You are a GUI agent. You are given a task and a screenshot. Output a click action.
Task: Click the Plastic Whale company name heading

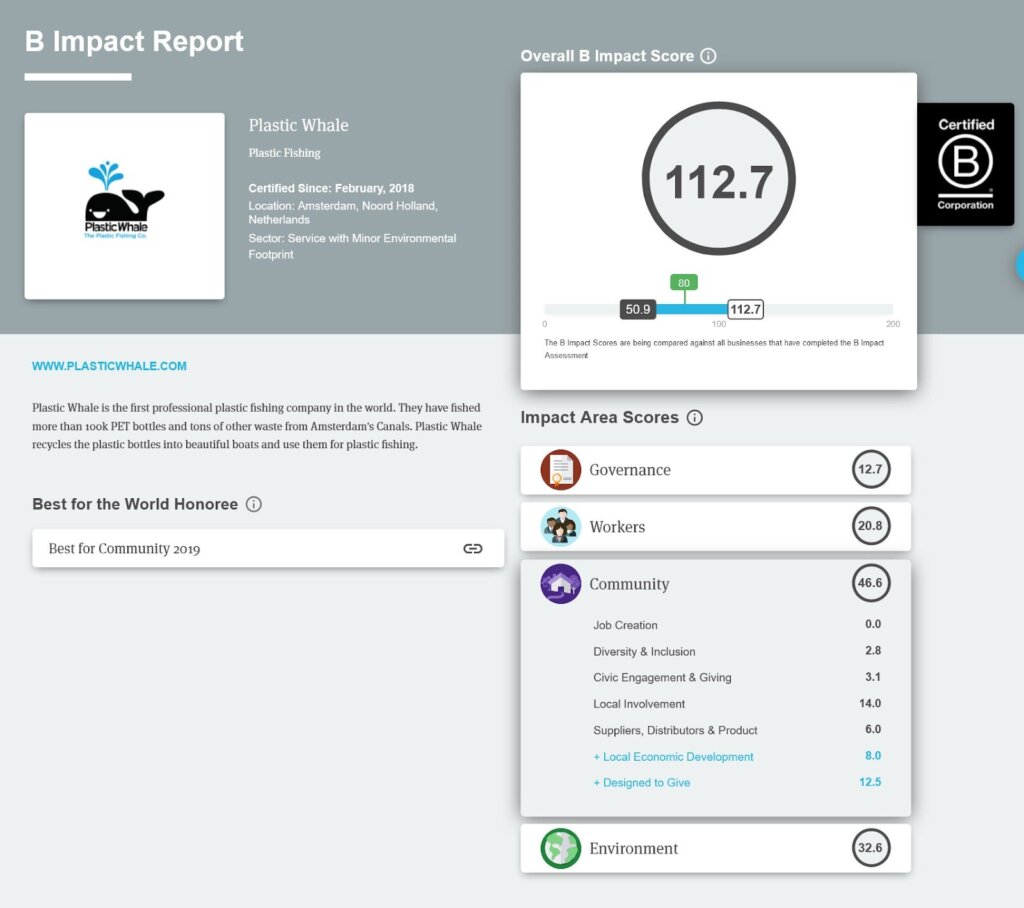coord(298,125)
